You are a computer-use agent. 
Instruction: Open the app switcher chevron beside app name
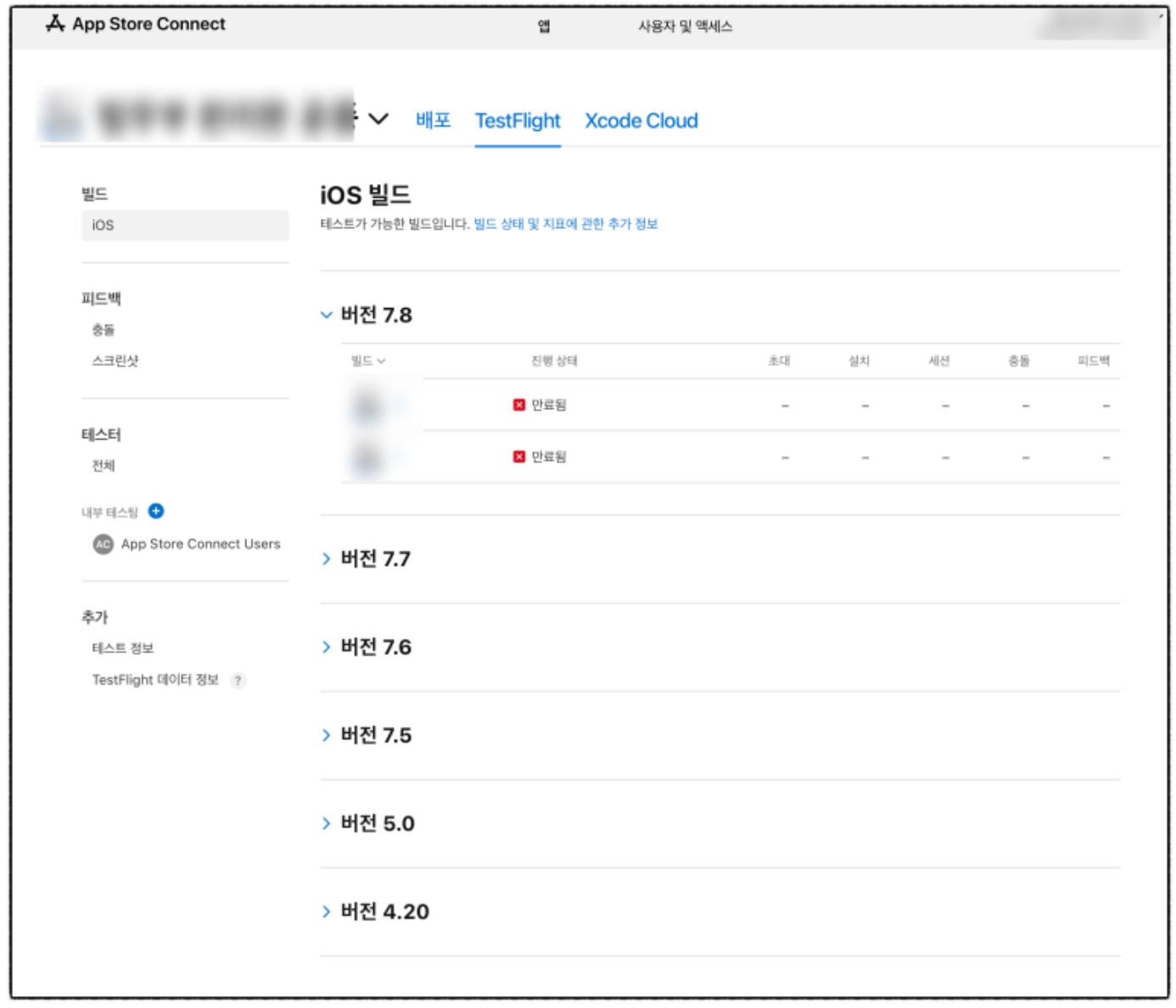pyautogui.click(x=378, y=119)
